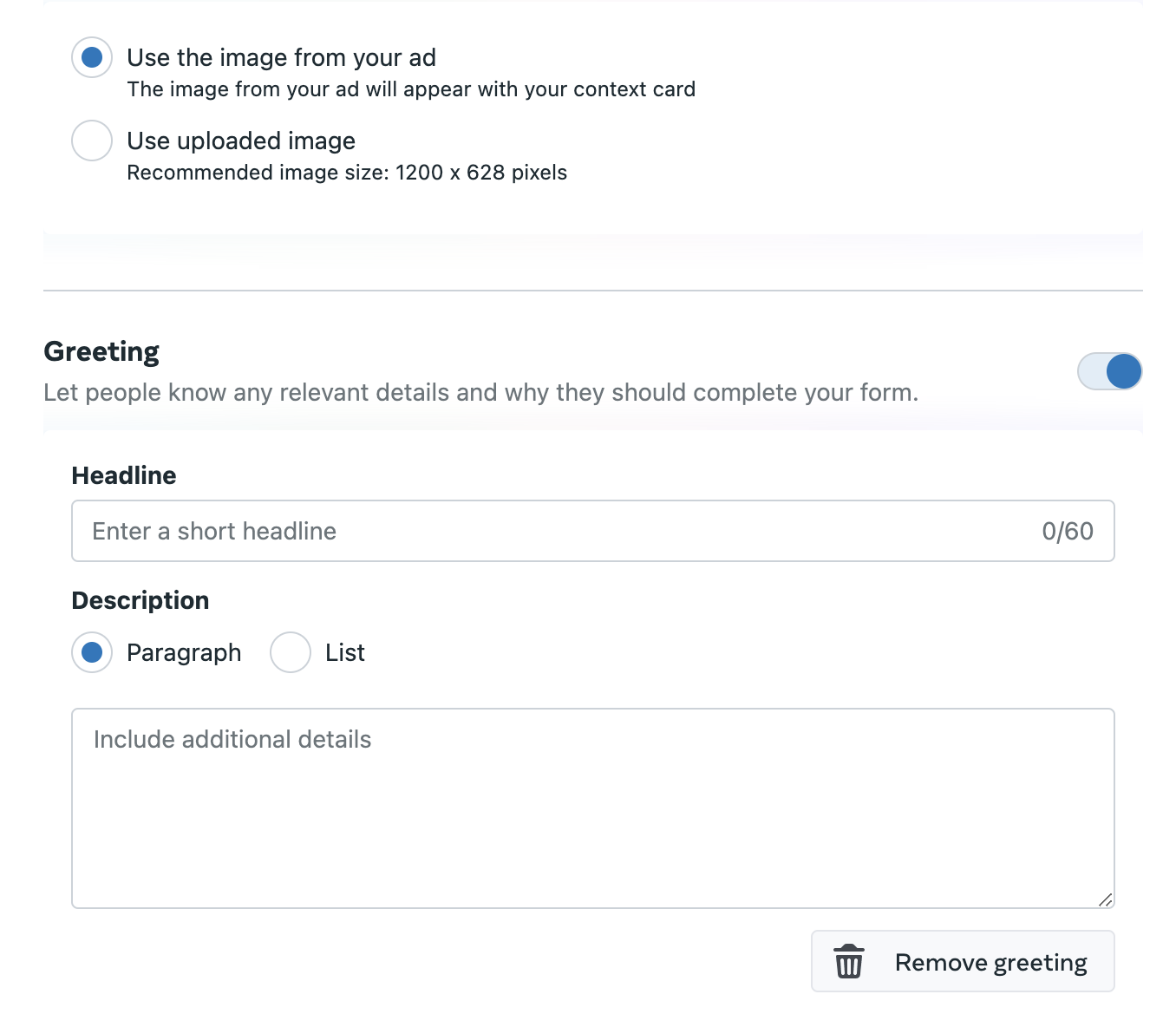Select the "Use the image from your ad" radio button
The height and width of the screenshot is (1027, 1176).
pyautogui.click(x=92, y=57)
